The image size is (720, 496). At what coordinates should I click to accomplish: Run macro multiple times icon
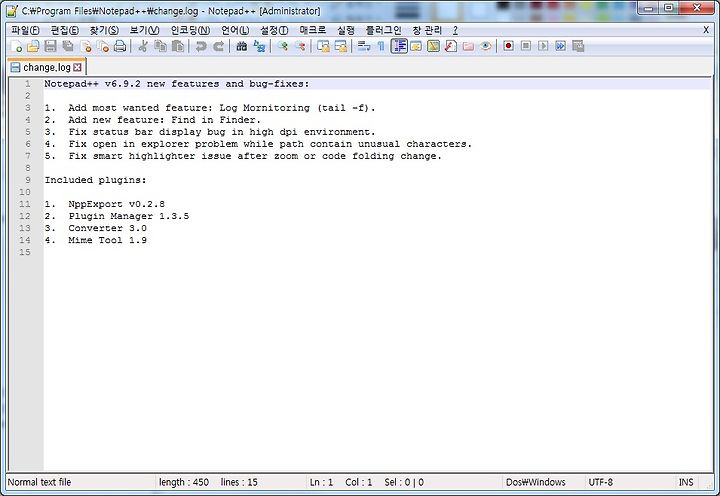click(x=561, y=46)
